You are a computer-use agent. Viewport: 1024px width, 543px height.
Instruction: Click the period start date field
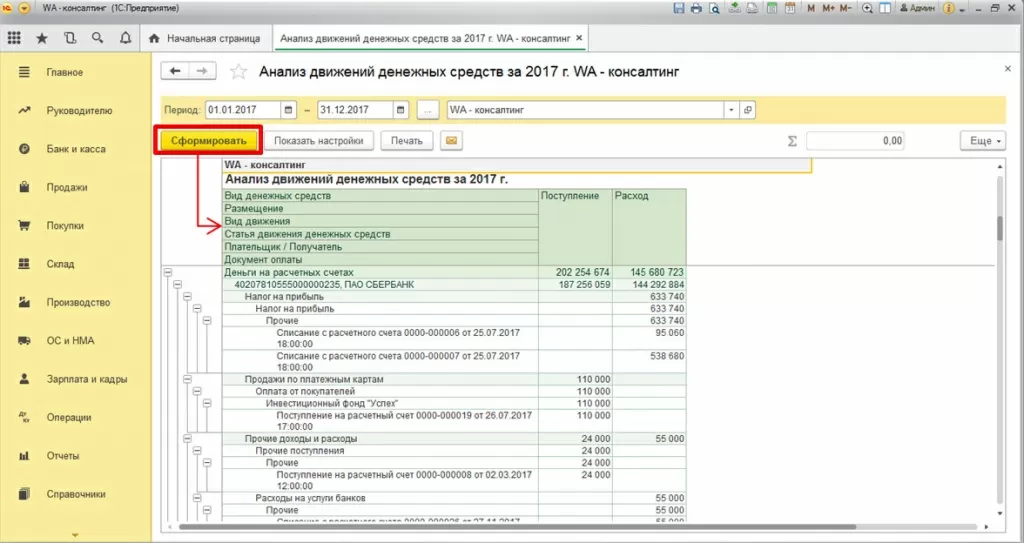click(243, 110)
